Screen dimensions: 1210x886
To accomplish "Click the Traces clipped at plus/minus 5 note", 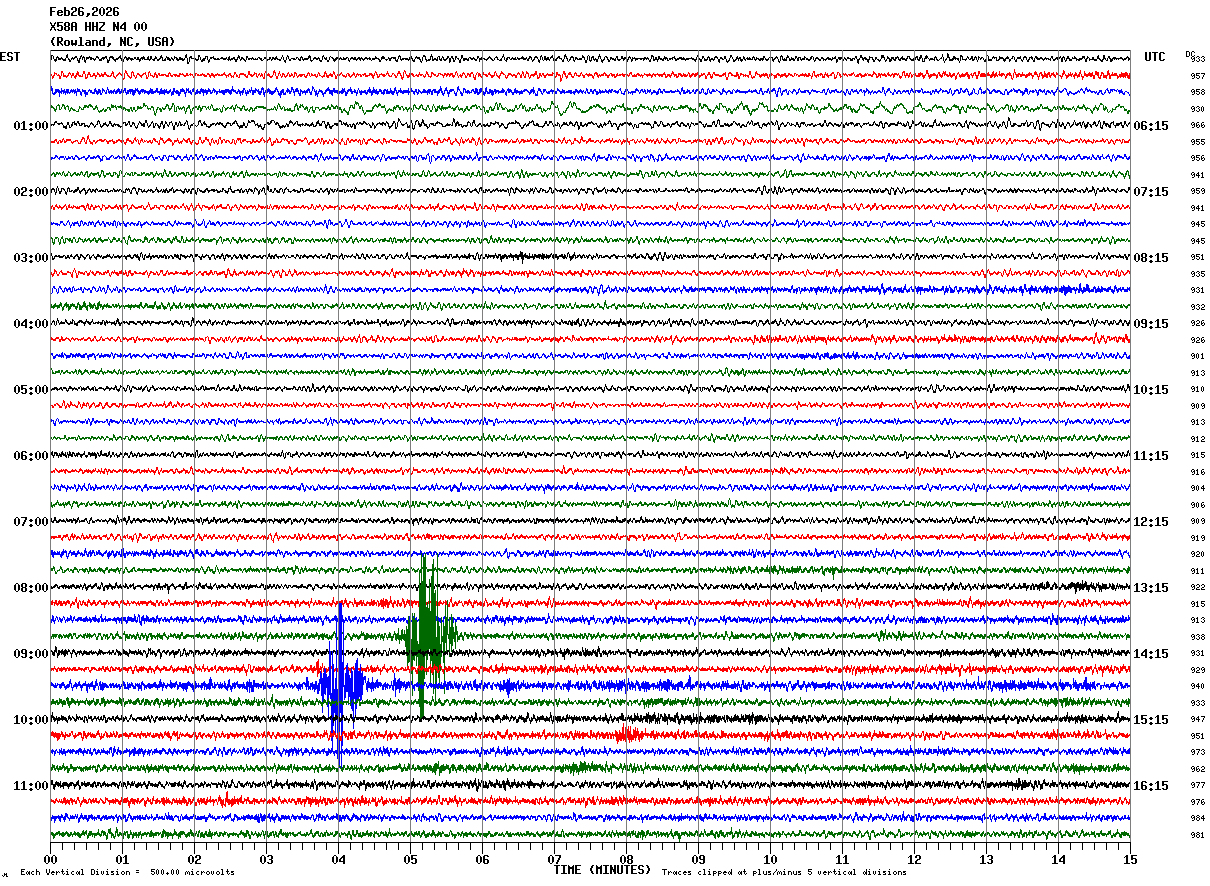I will point(784,872).
